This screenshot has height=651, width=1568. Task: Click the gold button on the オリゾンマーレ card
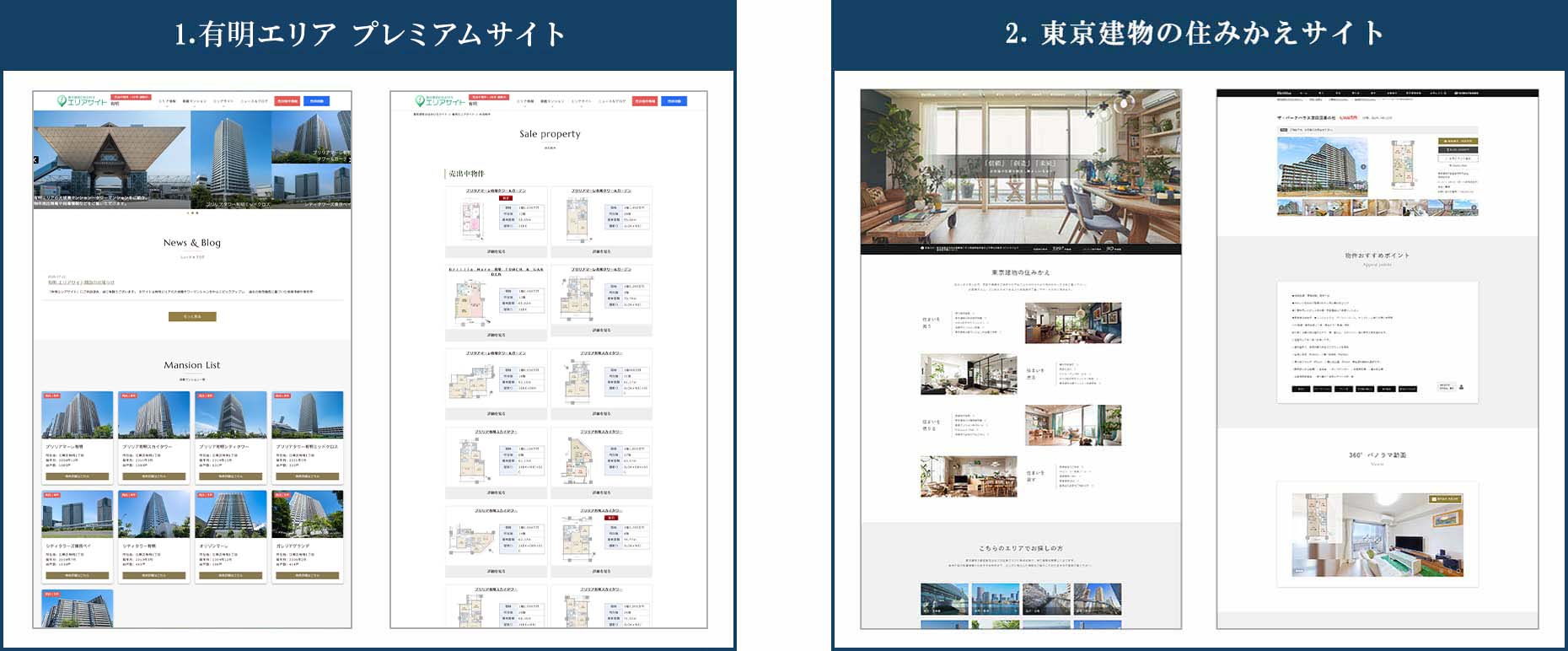pos(230,576)
